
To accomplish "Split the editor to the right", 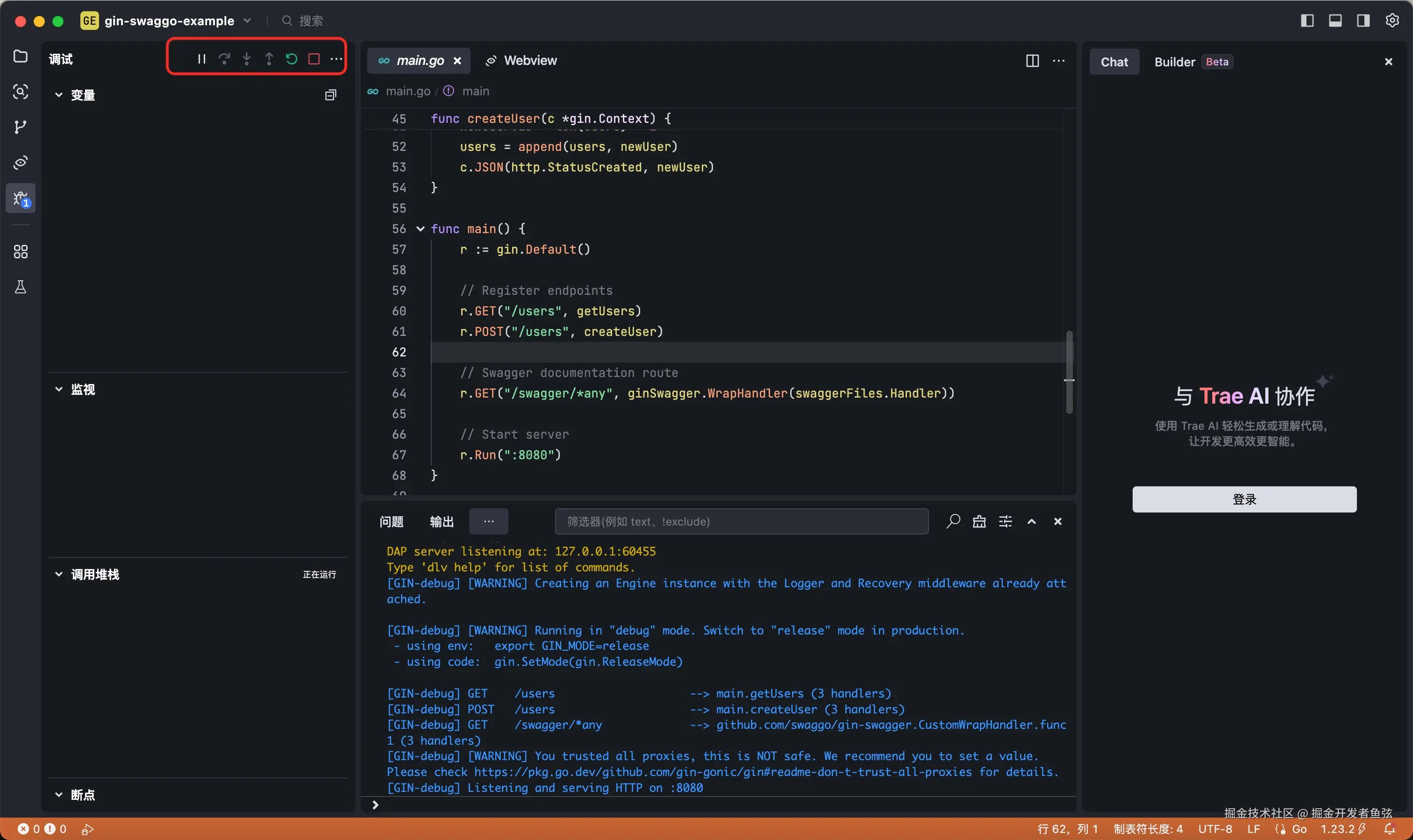I will pyautogui.click(x=1032, y=61).
